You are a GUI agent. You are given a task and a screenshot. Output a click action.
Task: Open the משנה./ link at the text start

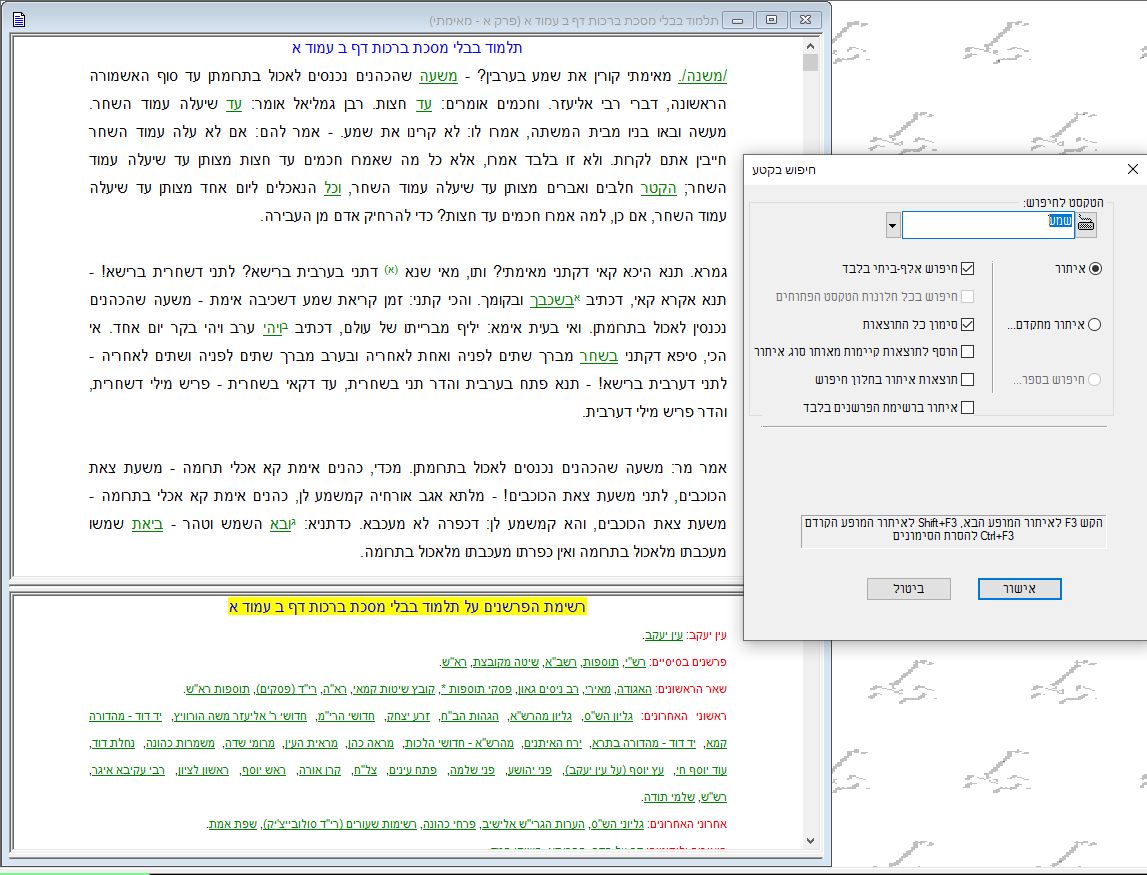pos(703,76)
